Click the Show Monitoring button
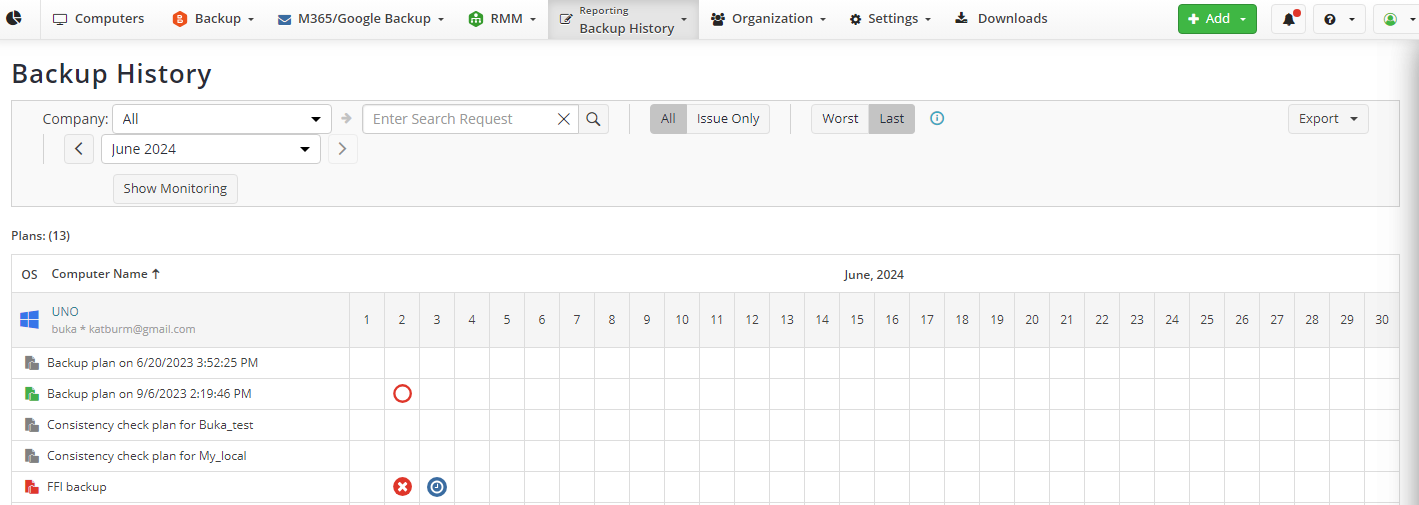This screenshot has height=505, width=1419. coord(175,188)
